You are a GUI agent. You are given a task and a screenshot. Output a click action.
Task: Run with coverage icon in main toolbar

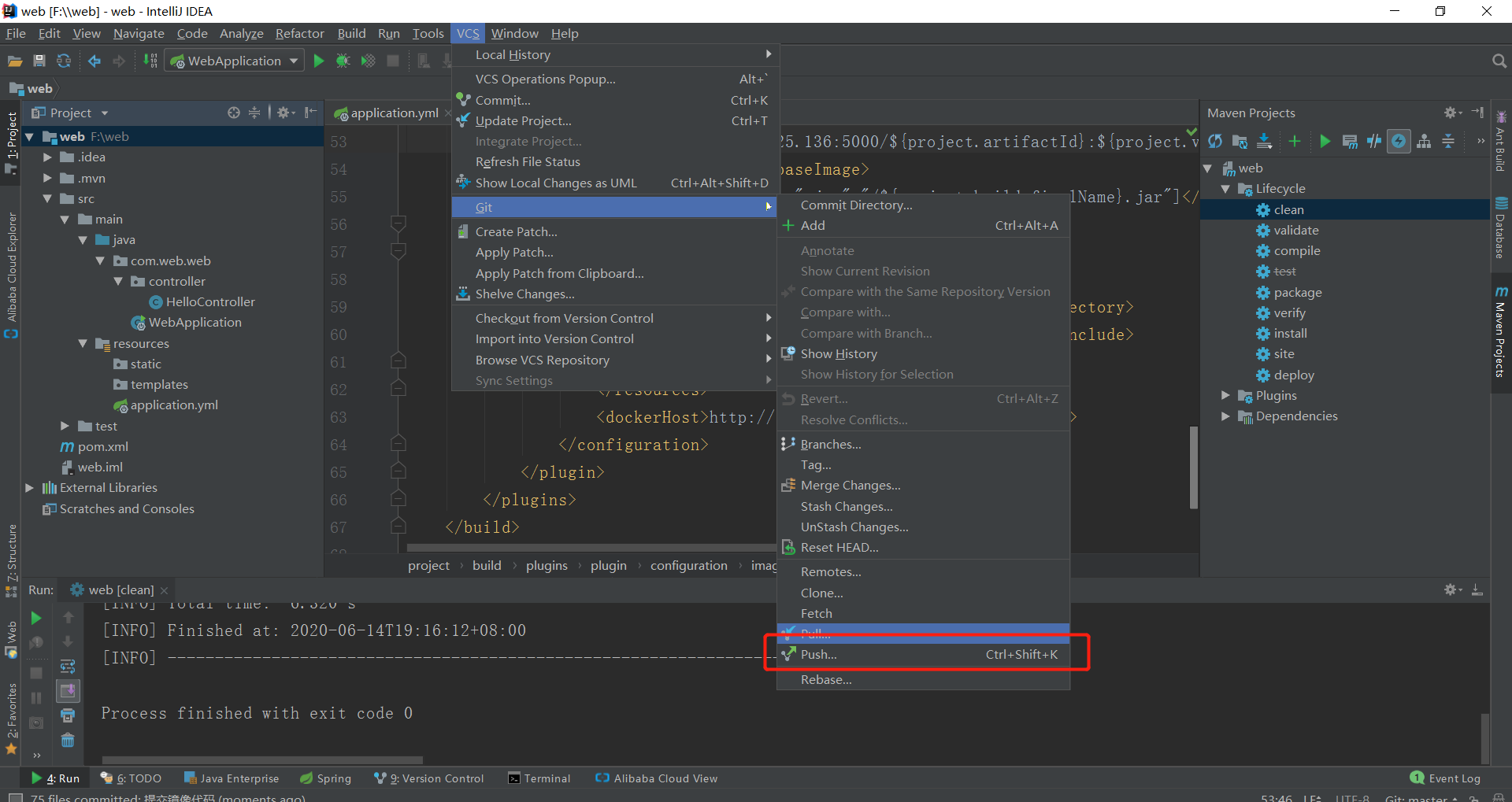(368, 61)
